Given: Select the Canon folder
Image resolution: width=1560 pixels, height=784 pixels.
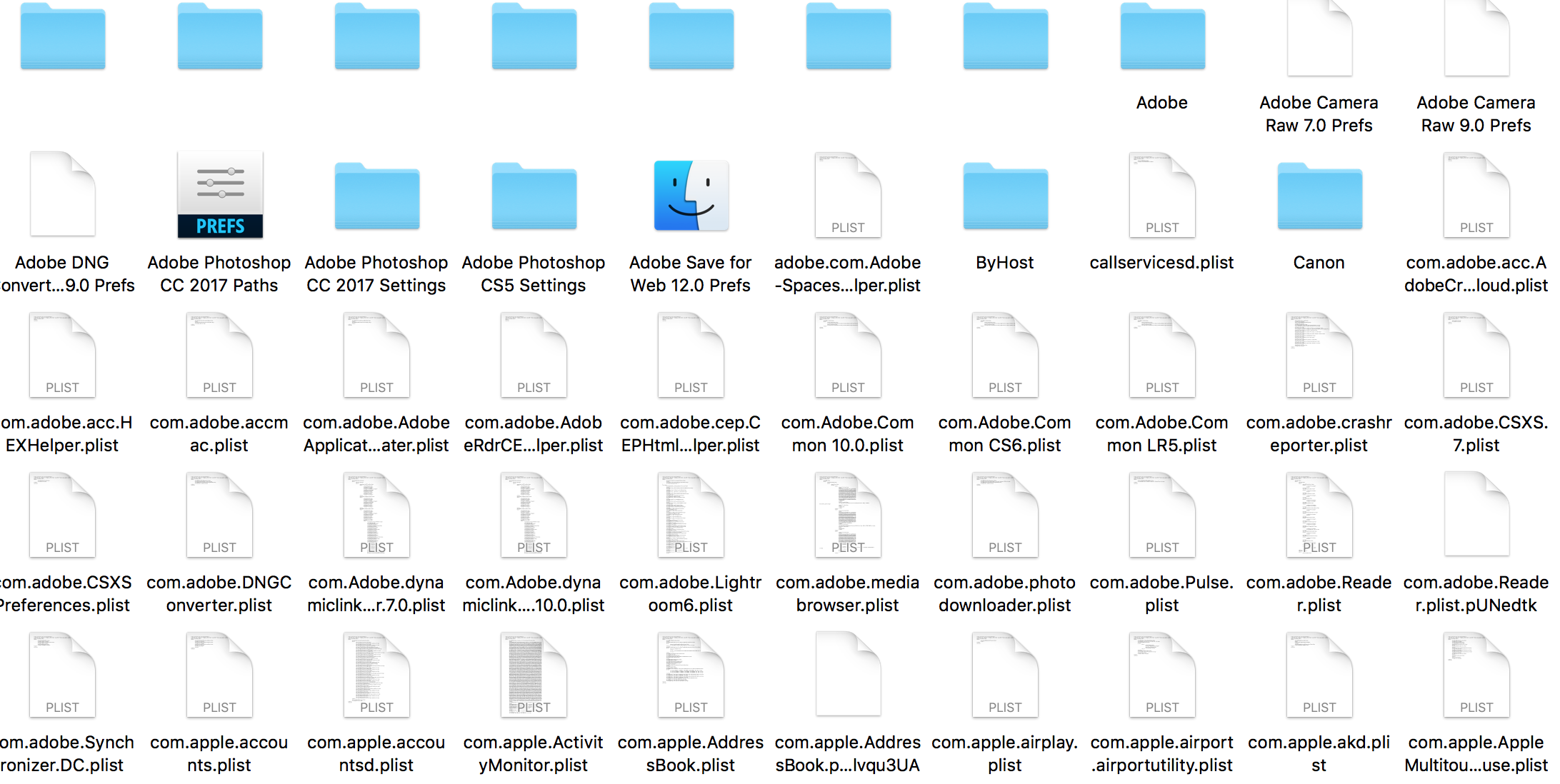Looking at the screenshot, I should coord(1319,197).
